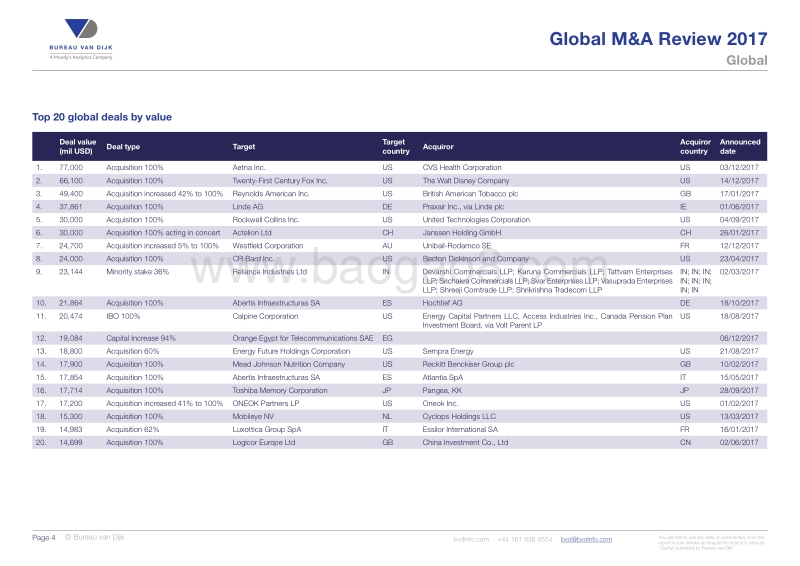Click deal value 77,000
This screenshot has width=800, height=566.
71,167
